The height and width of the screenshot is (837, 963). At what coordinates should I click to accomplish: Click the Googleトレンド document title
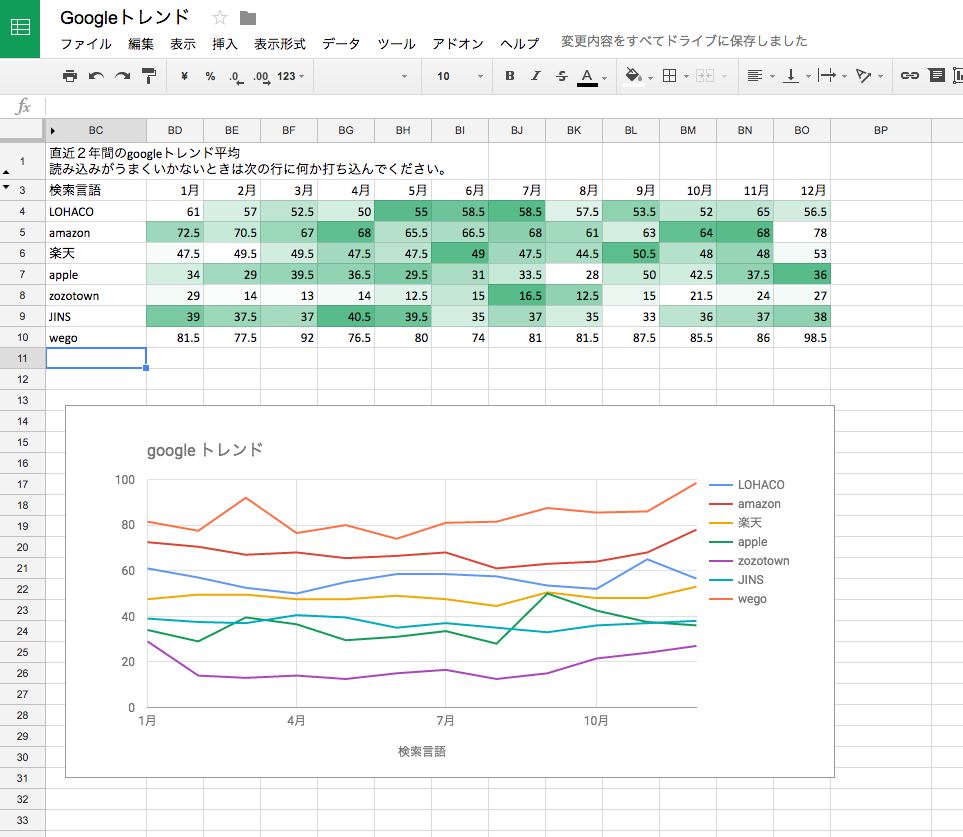point(125,18)
